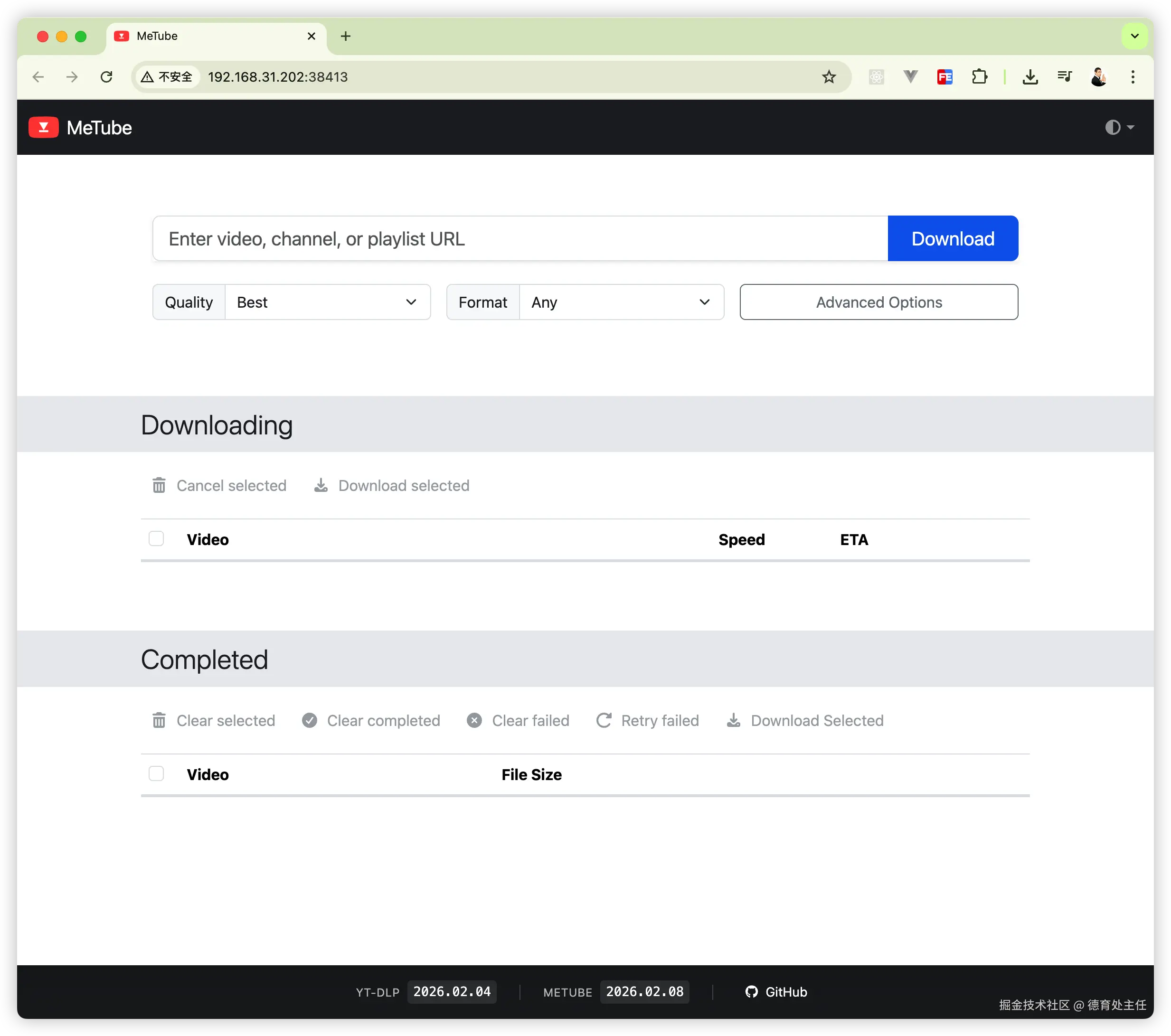
Task: Focus the video URL input field
Action: pyautogui.click(x=519, y=239)
